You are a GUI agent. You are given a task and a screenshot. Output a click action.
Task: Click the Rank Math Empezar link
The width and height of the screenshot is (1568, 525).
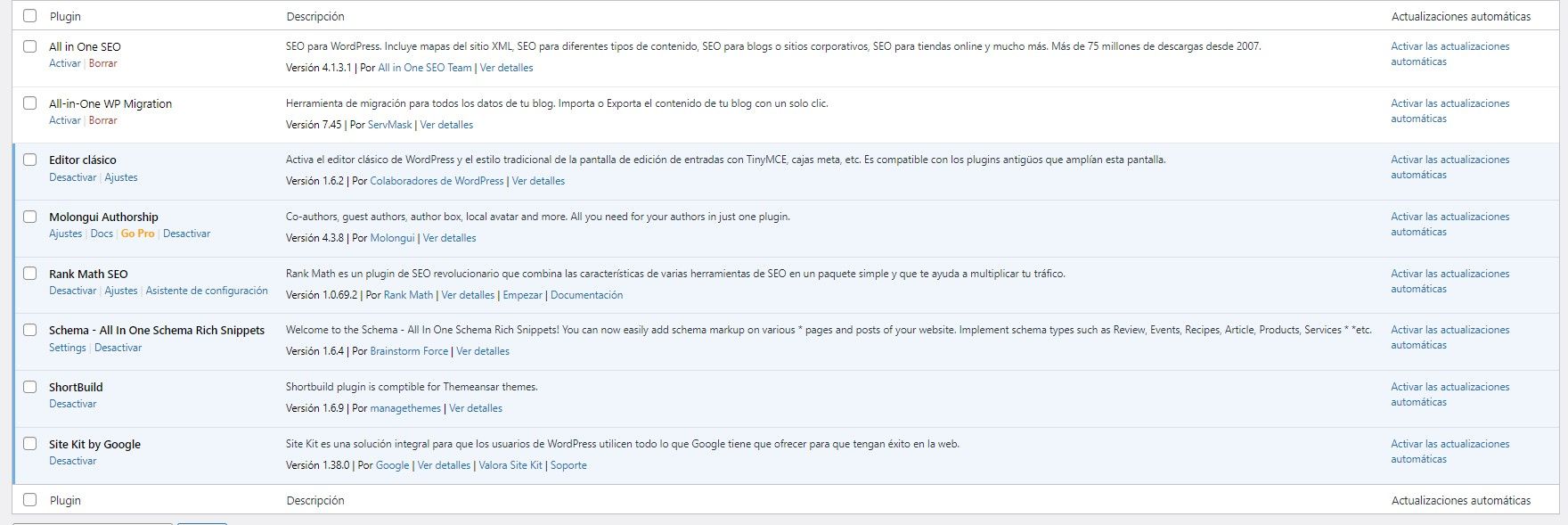522,295
